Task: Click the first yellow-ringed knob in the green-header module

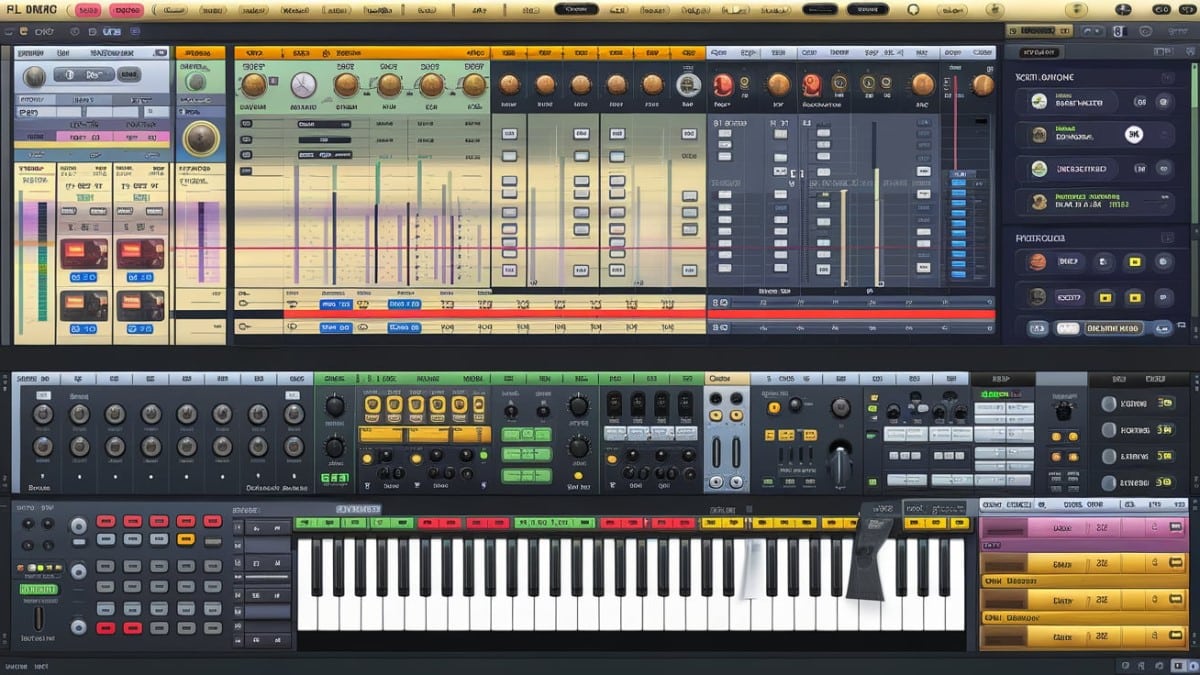Action: [x=372, y=405]
